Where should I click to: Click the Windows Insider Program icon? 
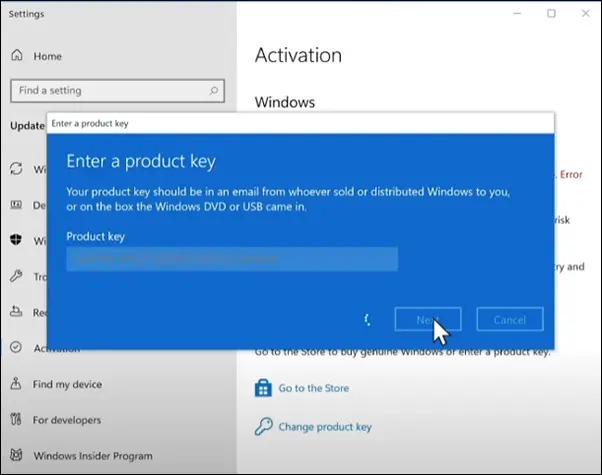tap(16, 455)
